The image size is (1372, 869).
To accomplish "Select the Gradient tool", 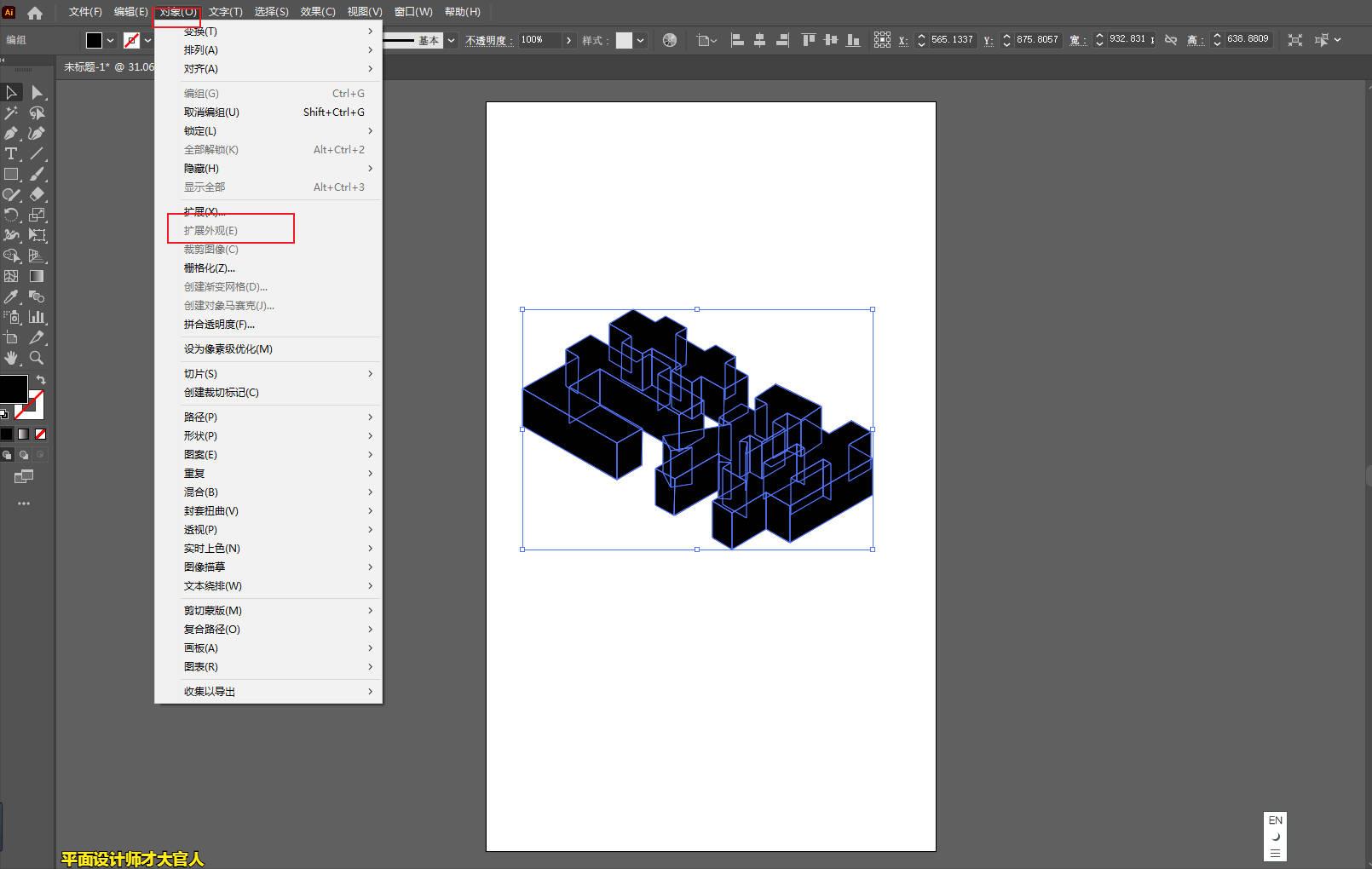I will 37,276.
